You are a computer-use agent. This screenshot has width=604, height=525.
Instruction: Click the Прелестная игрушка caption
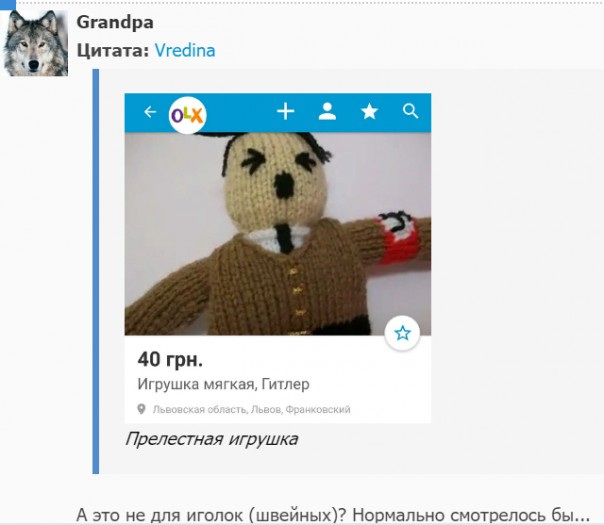(x=211, y=439)
